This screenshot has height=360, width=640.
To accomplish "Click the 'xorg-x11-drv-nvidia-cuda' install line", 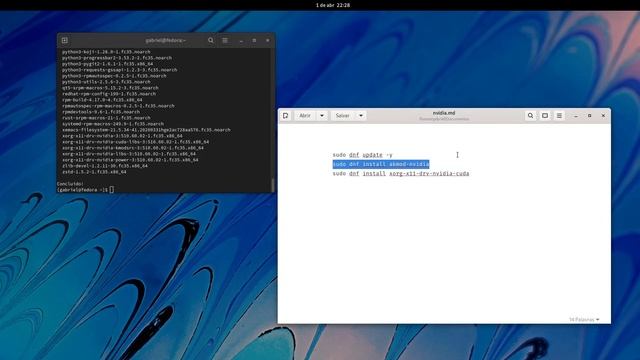I will point(401,173).
